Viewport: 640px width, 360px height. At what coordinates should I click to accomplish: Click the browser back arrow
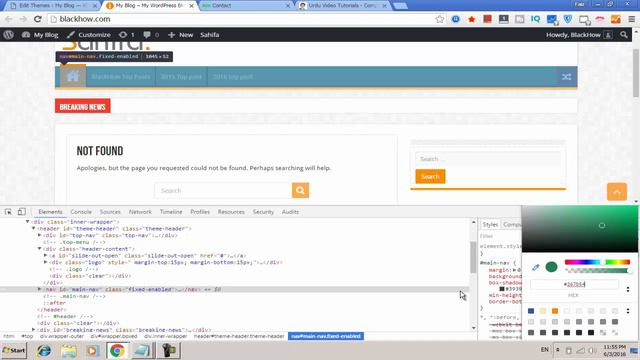point(9,19)
